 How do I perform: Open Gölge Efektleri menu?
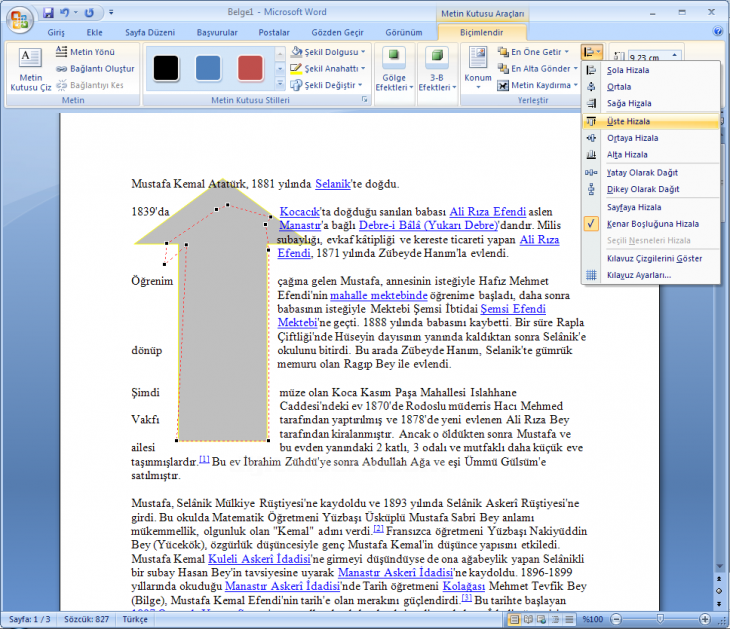(x=394, y=69)
